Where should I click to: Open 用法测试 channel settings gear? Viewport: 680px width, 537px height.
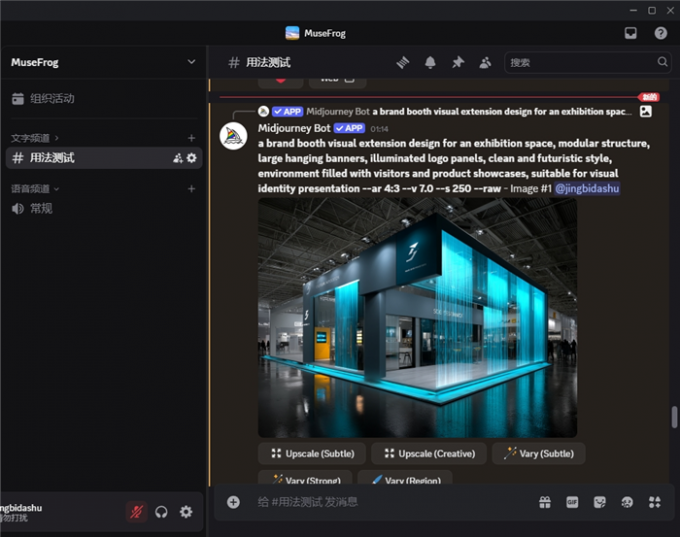point(191,158)
